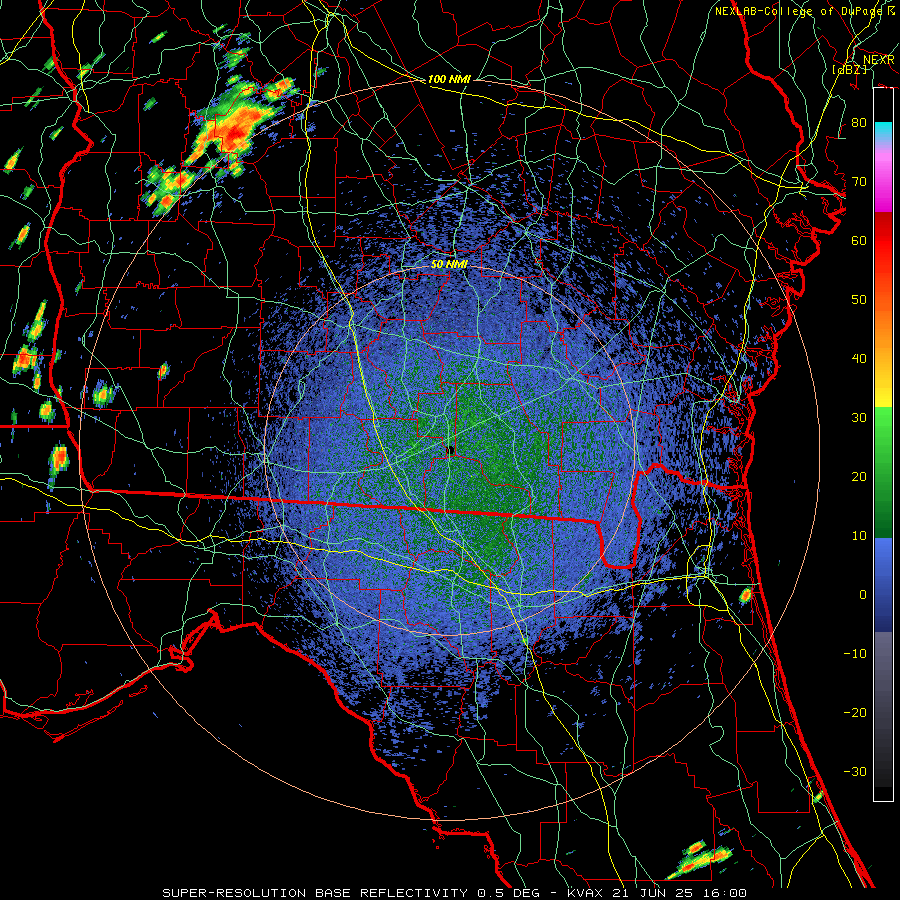Select the 80 value on the dBZ scale
The image size is (900, 900).
pos(859,123)
